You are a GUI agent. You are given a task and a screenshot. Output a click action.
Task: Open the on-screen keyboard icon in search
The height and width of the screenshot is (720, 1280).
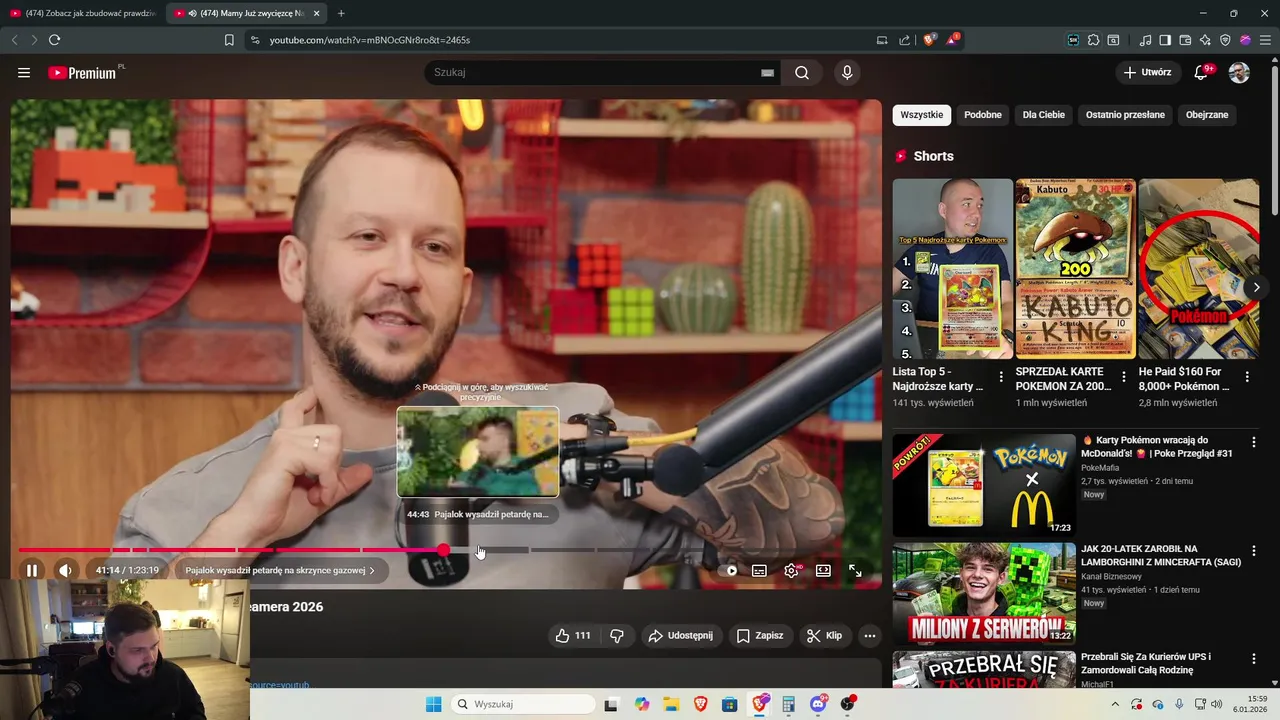(767, 73)
